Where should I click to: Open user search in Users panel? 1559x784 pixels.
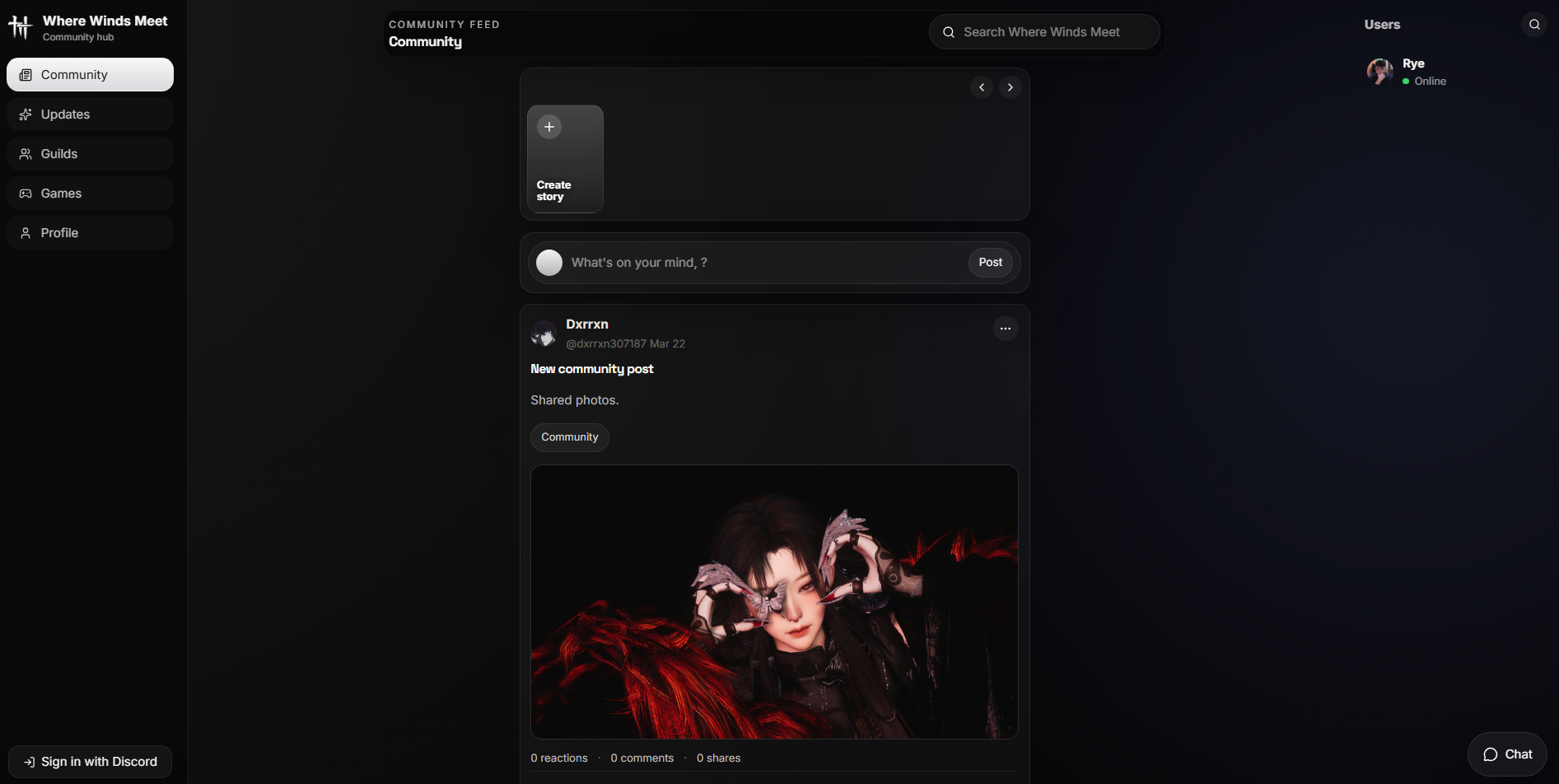click(1534, 25)
